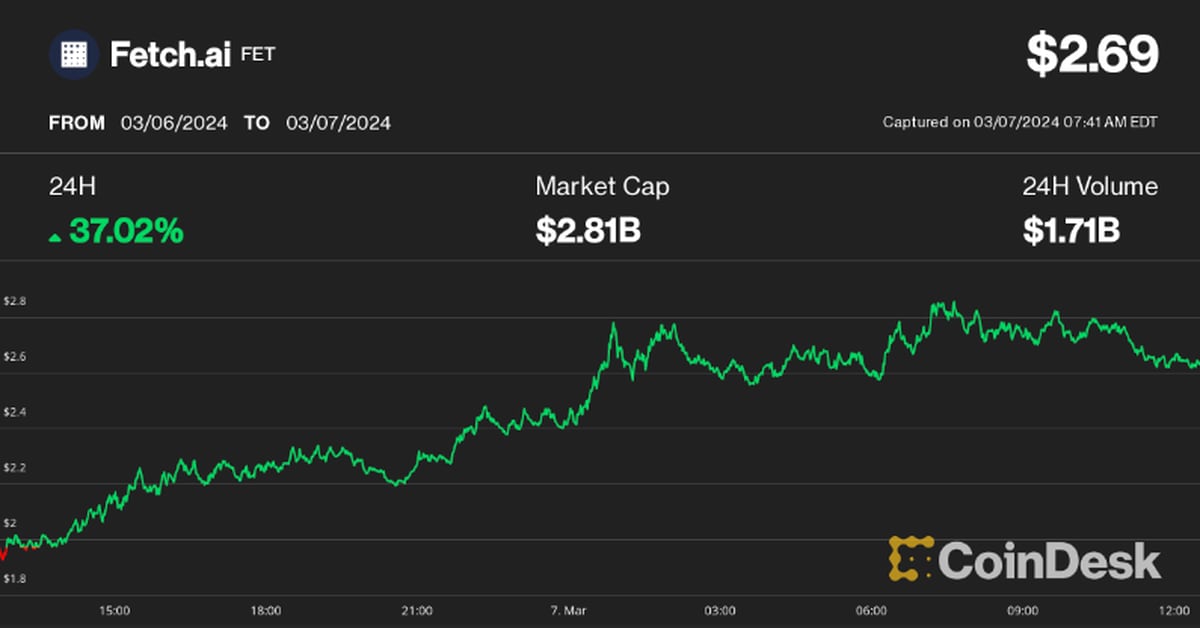
Task: Select the 03/07/2024 TO date
Action: click(x=338, y=123)
